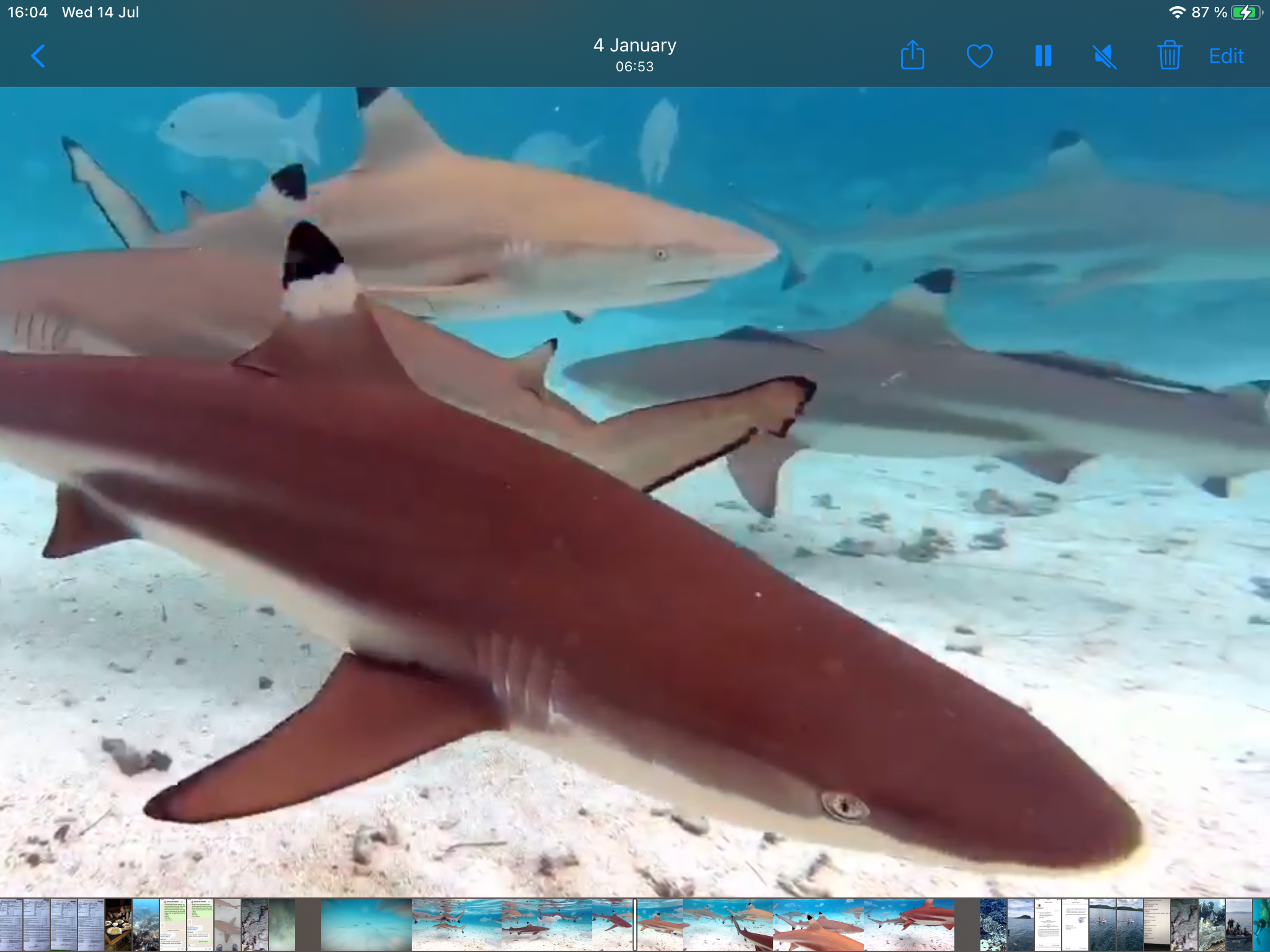This screenshot has height=952, width=1270.
Task: Select the small island seascape thumbnail
Action: click(1021, 924)
